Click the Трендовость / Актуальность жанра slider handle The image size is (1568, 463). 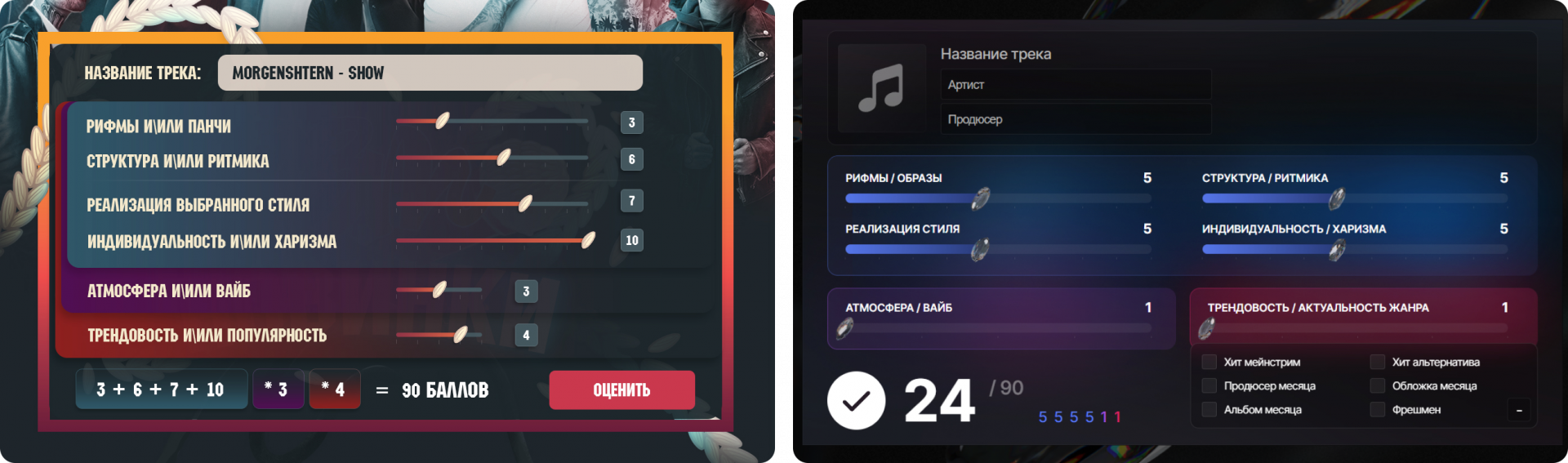1206,328
